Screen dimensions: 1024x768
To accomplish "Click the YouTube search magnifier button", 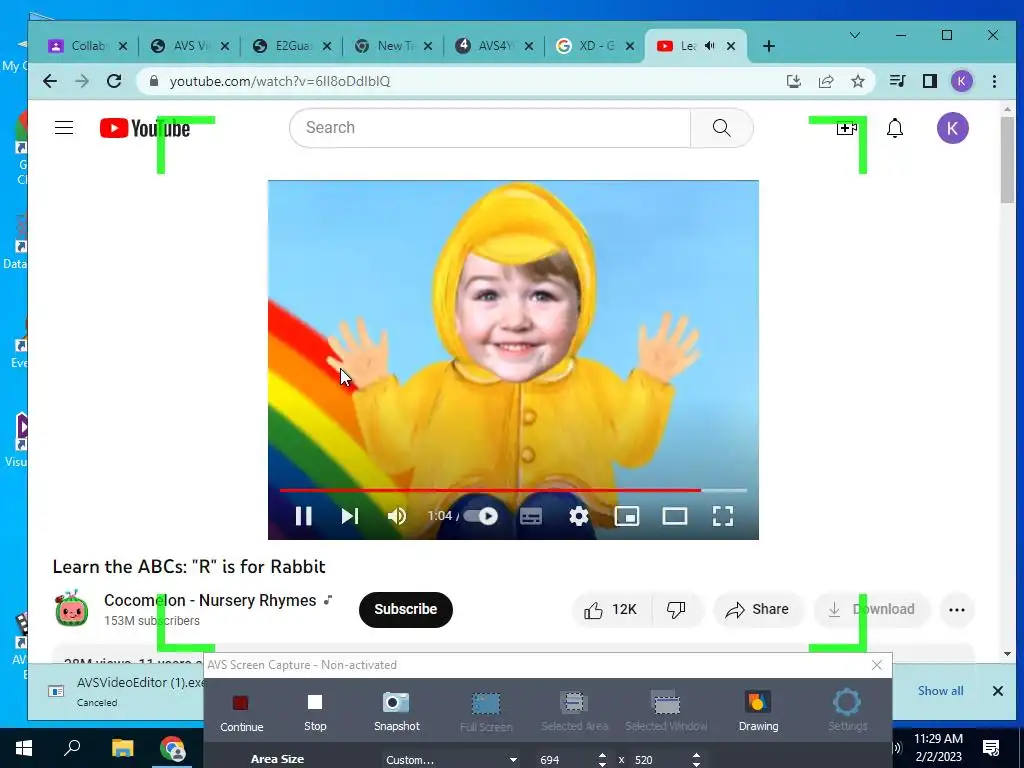I will (722, 127).
